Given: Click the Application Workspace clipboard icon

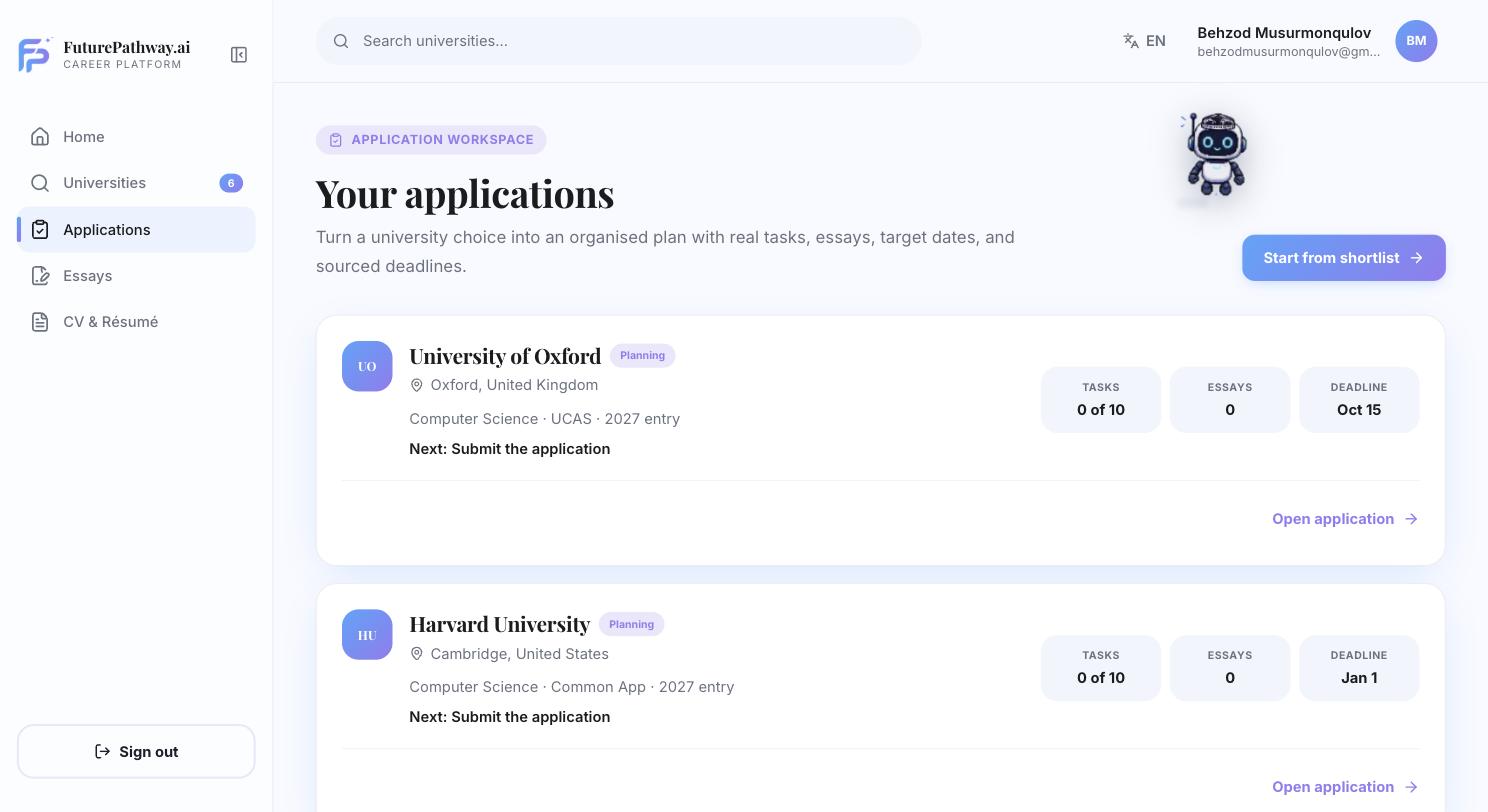Looking at the screenshot, I should pyautogui.click(x=336, y=140).
